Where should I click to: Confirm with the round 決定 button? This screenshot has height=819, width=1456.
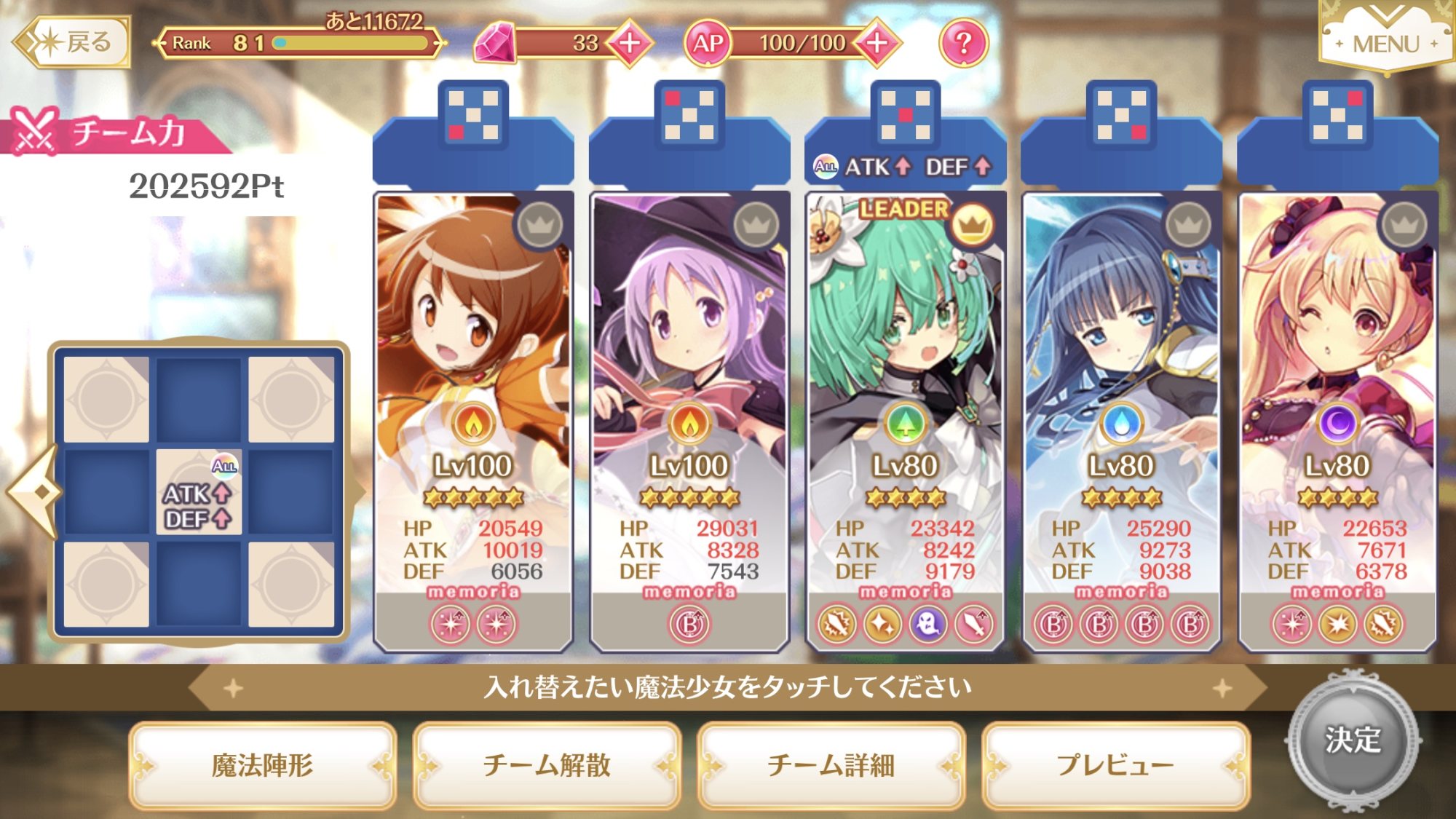coord(1353,741)
